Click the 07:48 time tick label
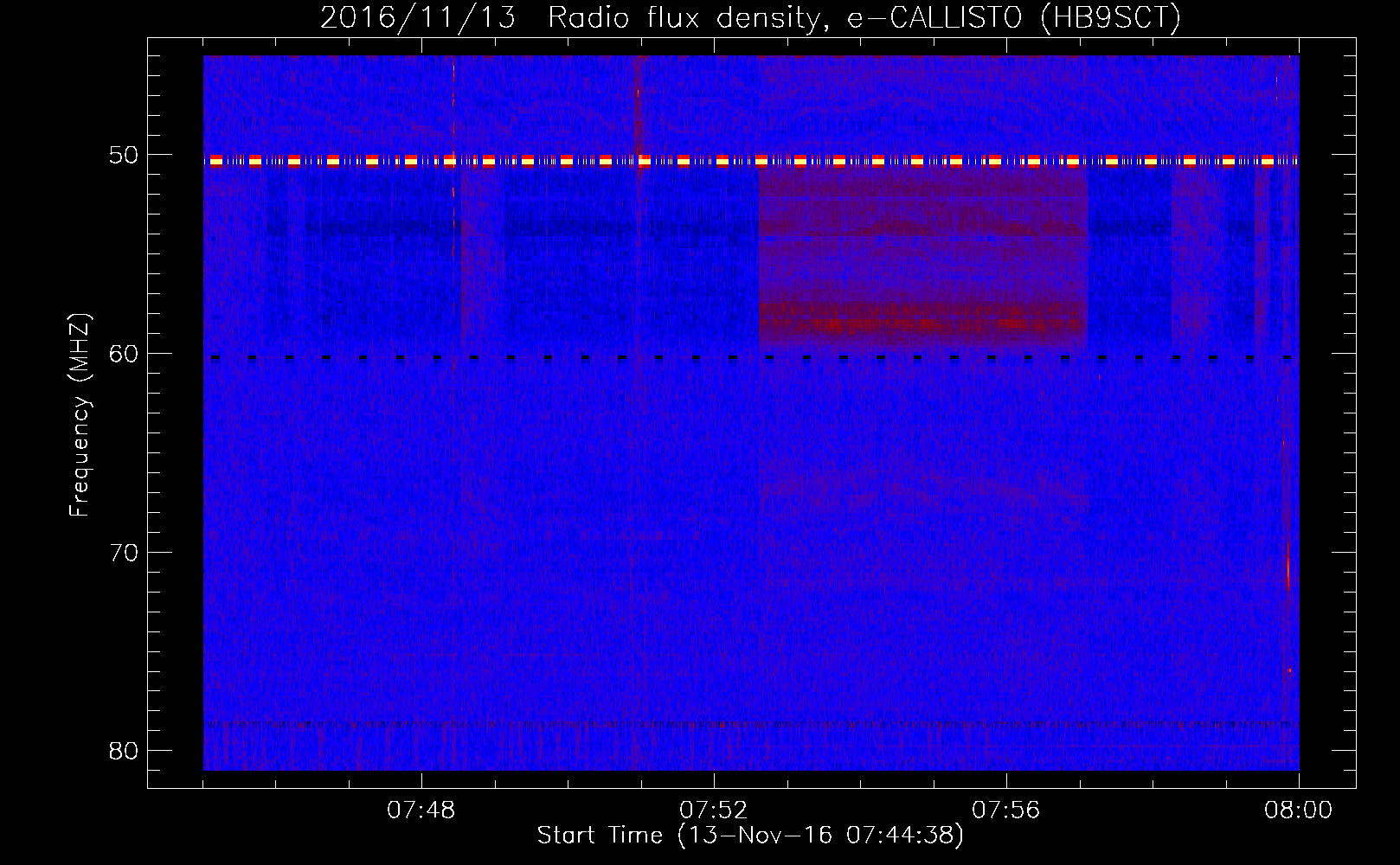 pos(421,811)
